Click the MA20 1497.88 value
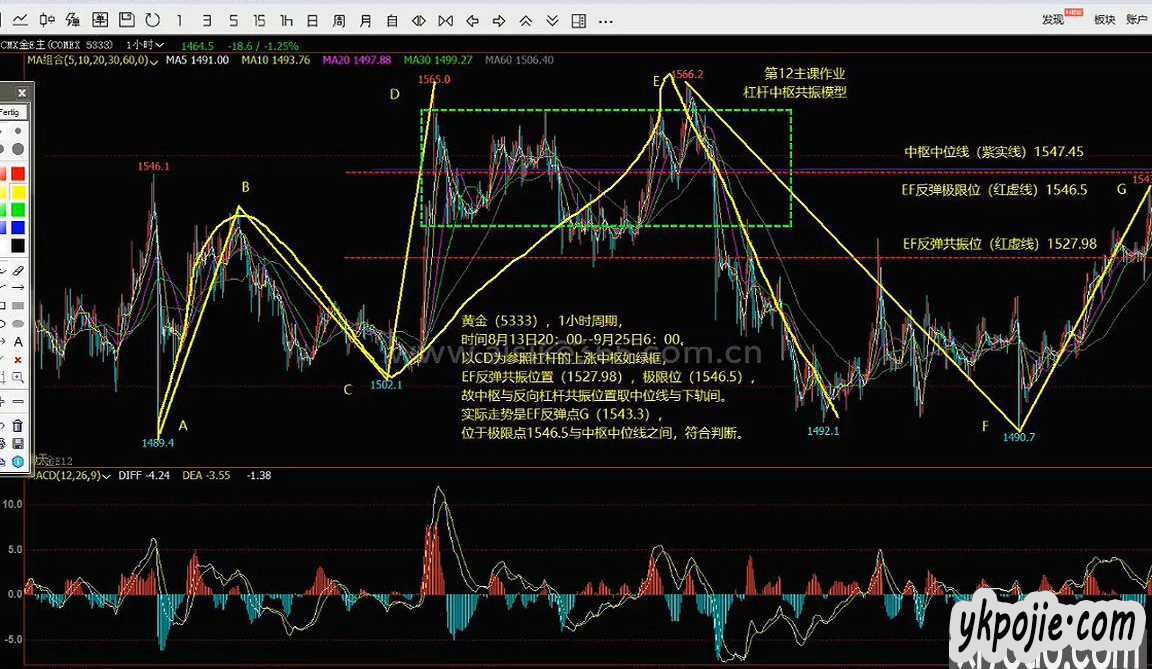Viewport: 1152px width, 669px height. pyautogui.click(x=356, y=60)
